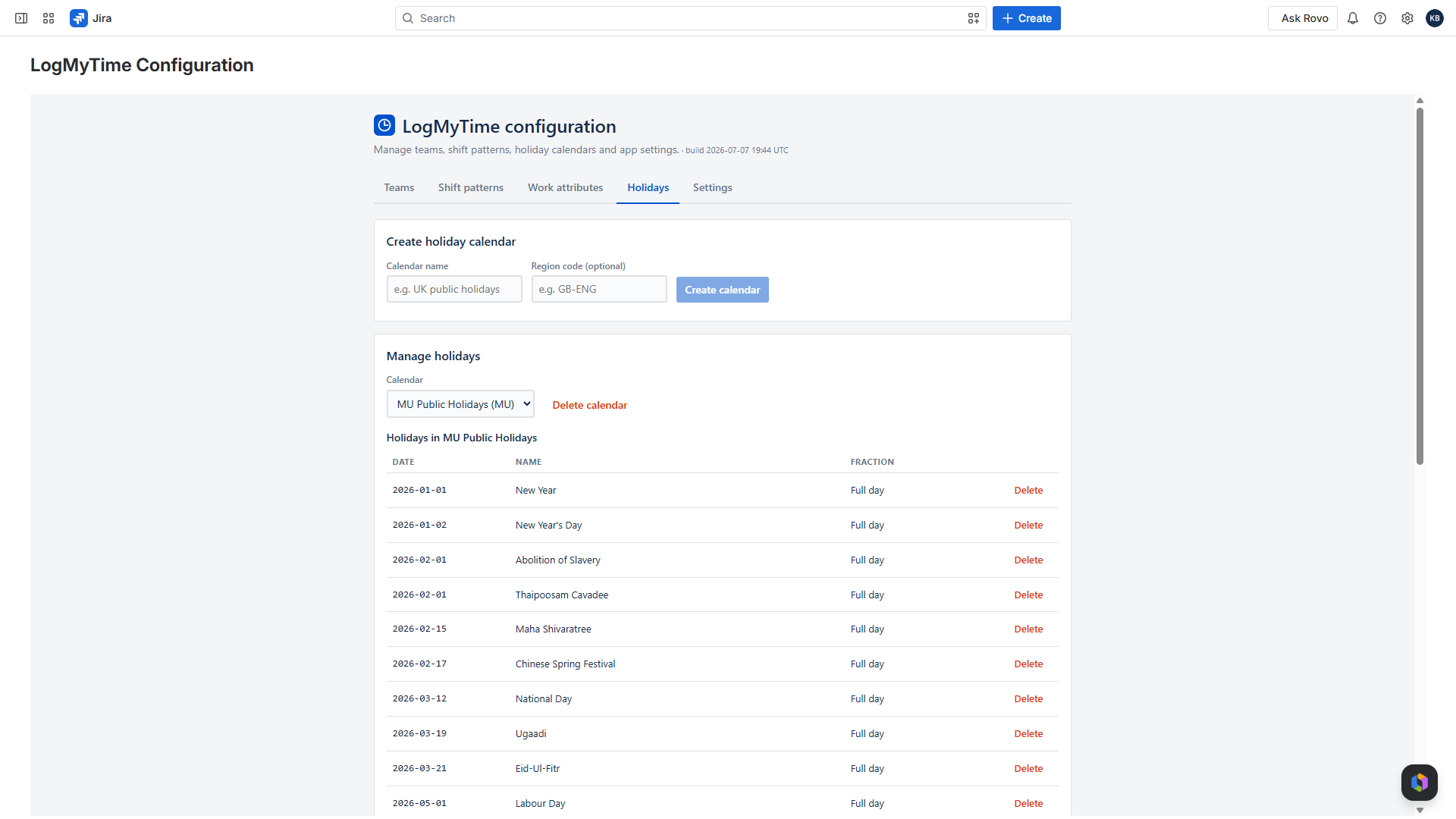Screen dimensions: 1456x819
Task: Click the Ask Rovo button
Action: (x=1303, y=18)
